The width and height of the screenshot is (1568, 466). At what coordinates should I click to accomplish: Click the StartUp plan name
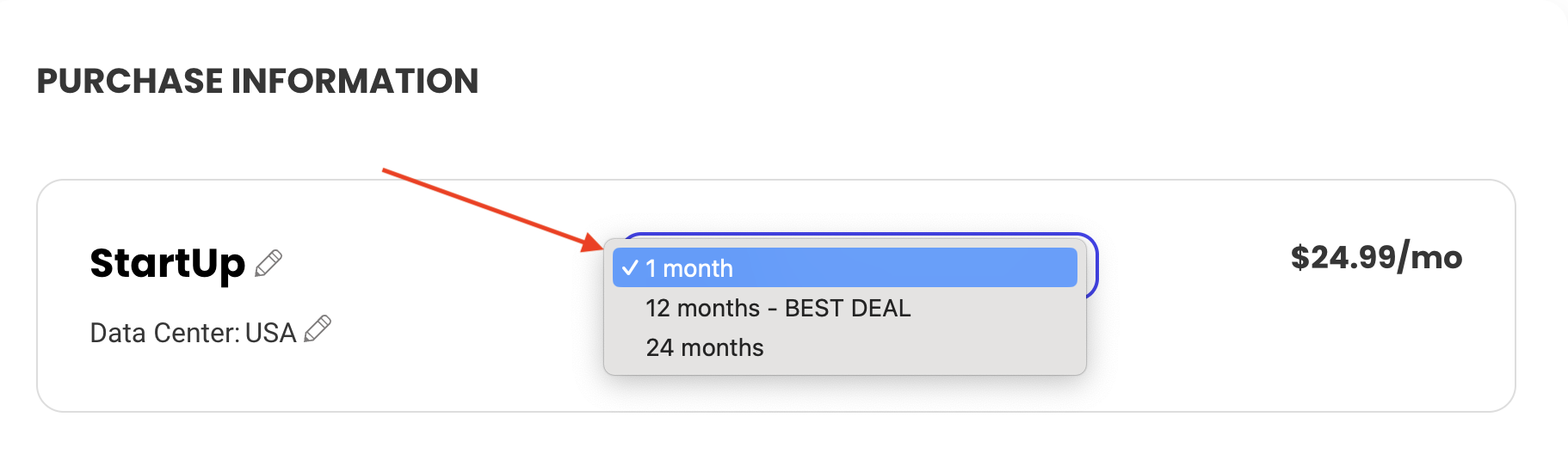(167, 263)
